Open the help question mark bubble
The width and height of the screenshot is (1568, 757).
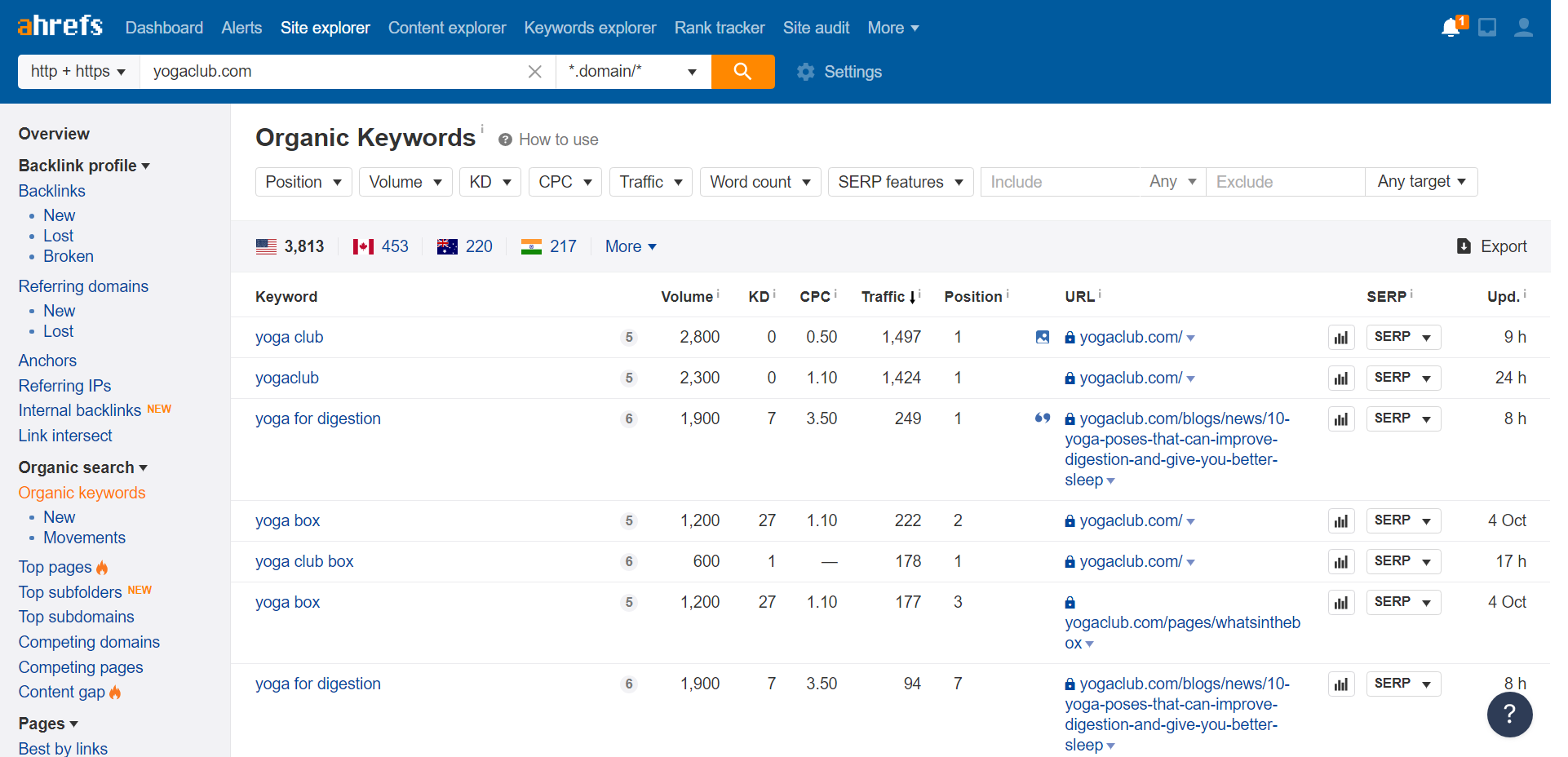click(x=1509, y=715)
